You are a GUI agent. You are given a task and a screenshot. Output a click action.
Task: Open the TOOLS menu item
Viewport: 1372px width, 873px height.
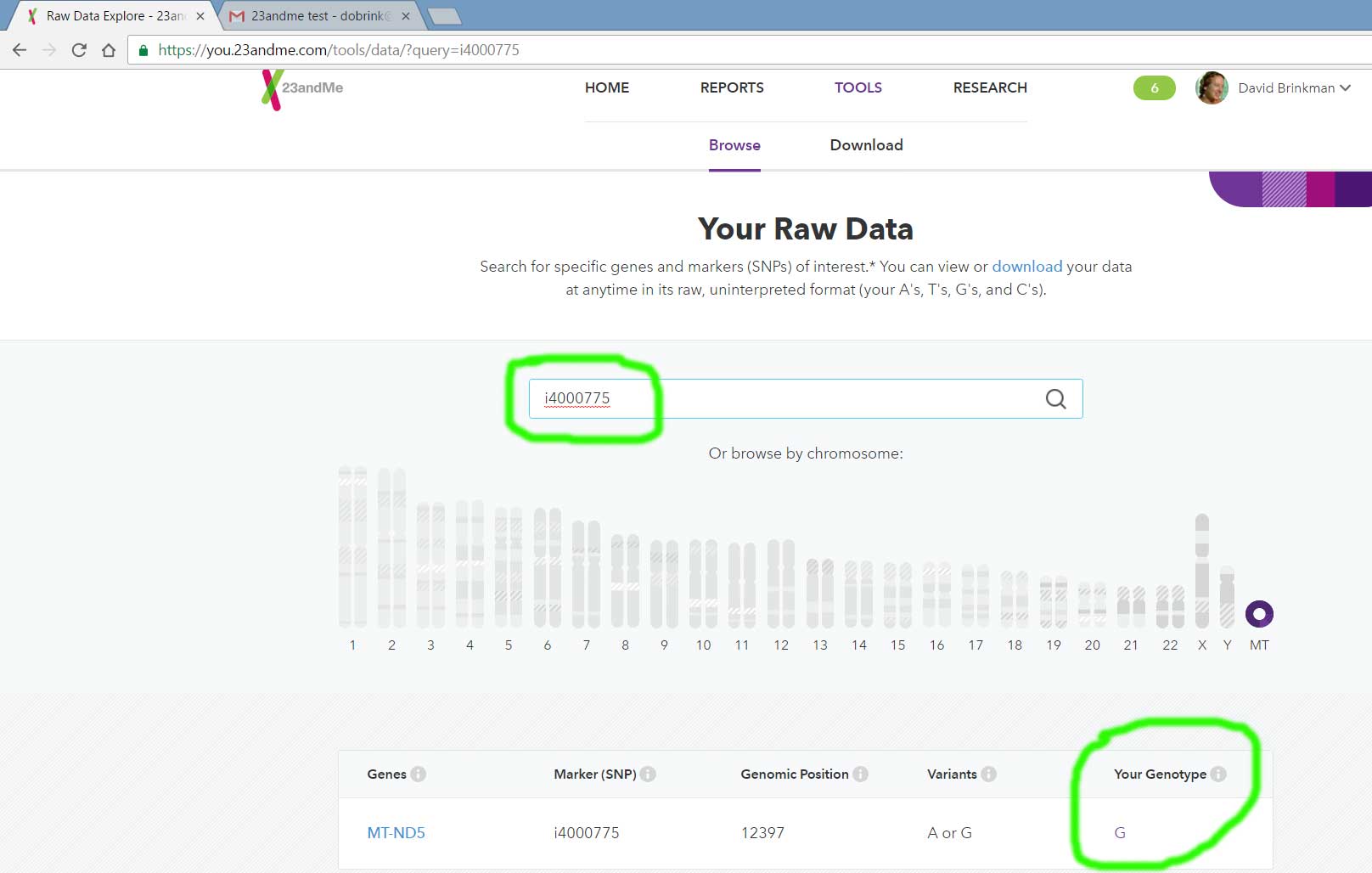coord(858,87)
